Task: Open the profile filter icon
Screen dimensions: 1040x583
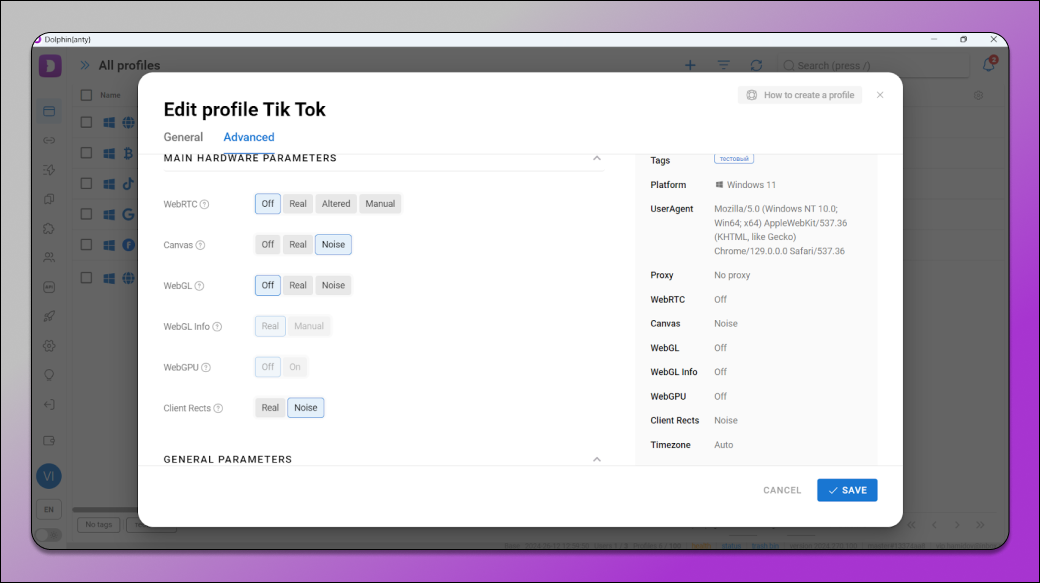Action: (x=723, y=65)
